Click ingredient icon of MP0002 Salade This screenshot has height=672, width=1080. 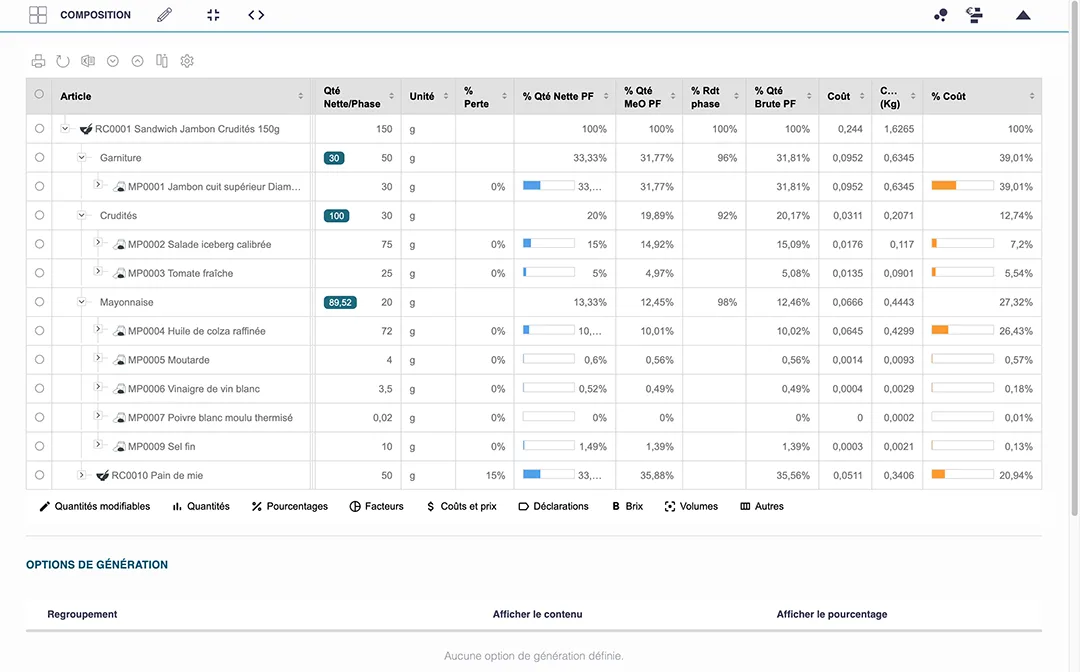click(x=119, y=244)
